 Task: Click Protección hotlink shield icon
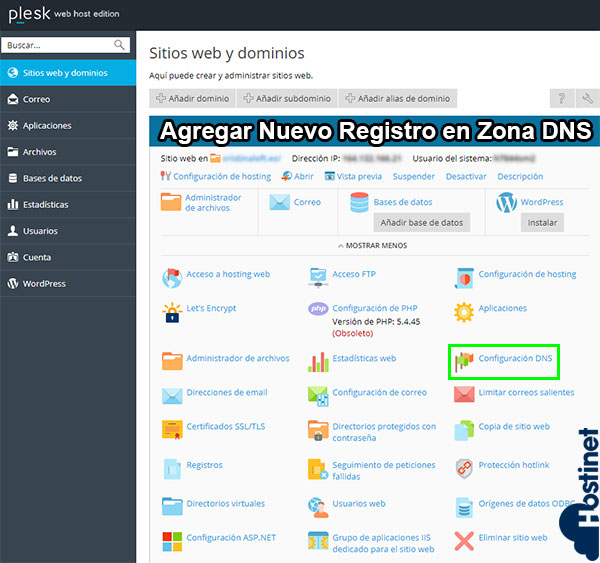(464, 469)
